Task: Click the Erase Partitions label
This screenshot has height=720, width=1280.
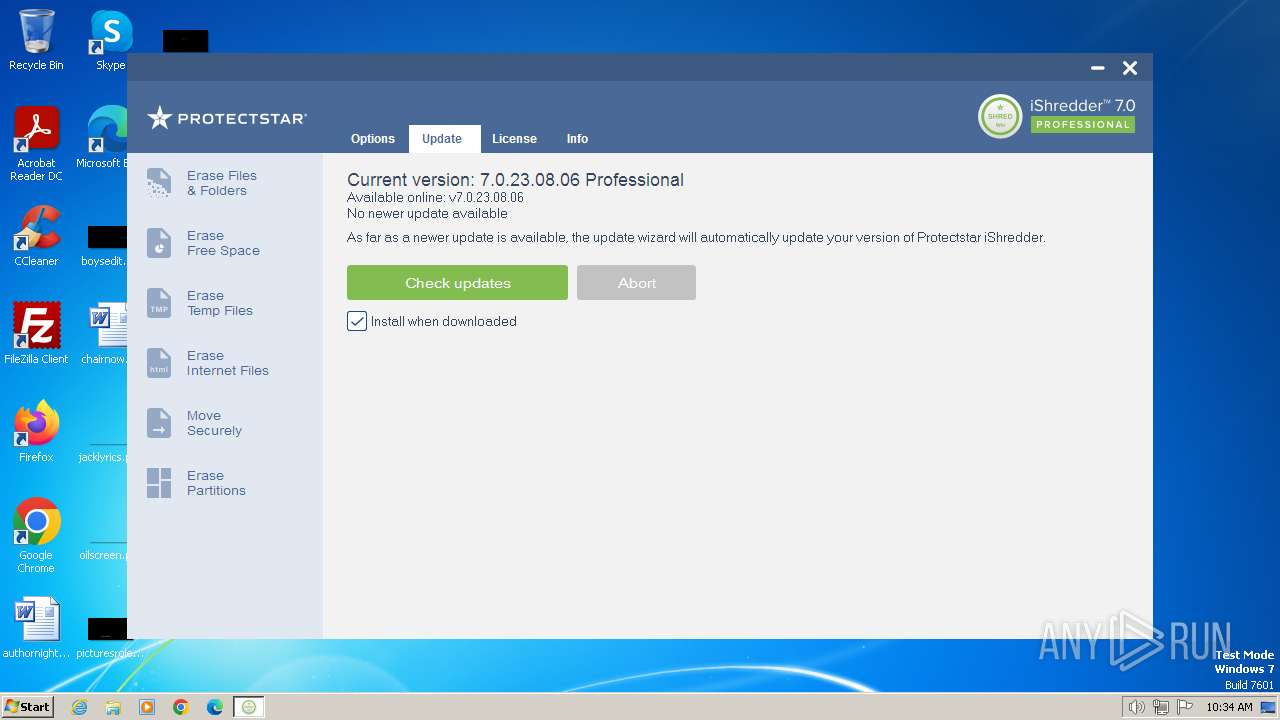Action: [216, 483]
